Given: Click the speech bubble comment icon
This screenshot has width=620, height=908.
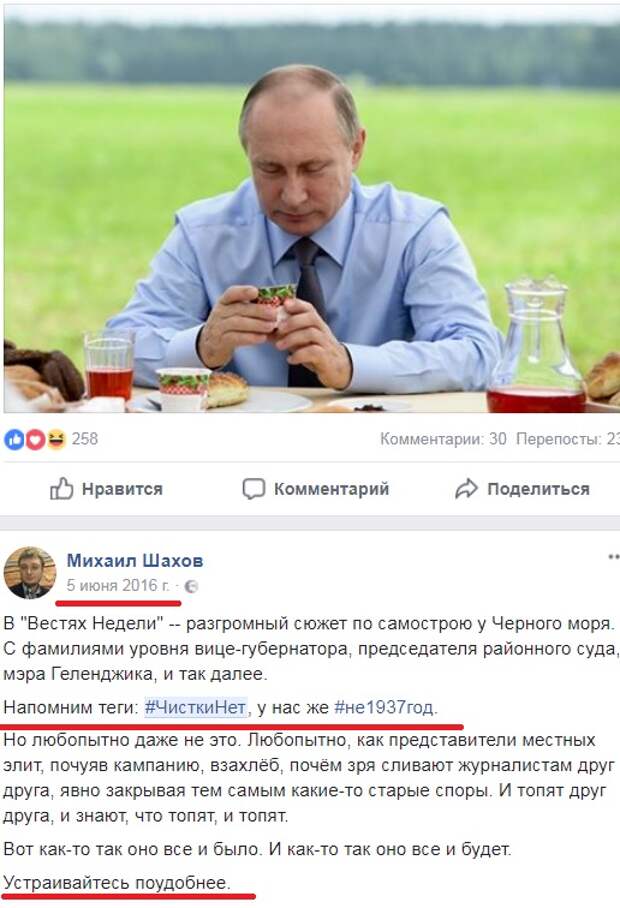Looking at the screenshot, I should 254,489.
